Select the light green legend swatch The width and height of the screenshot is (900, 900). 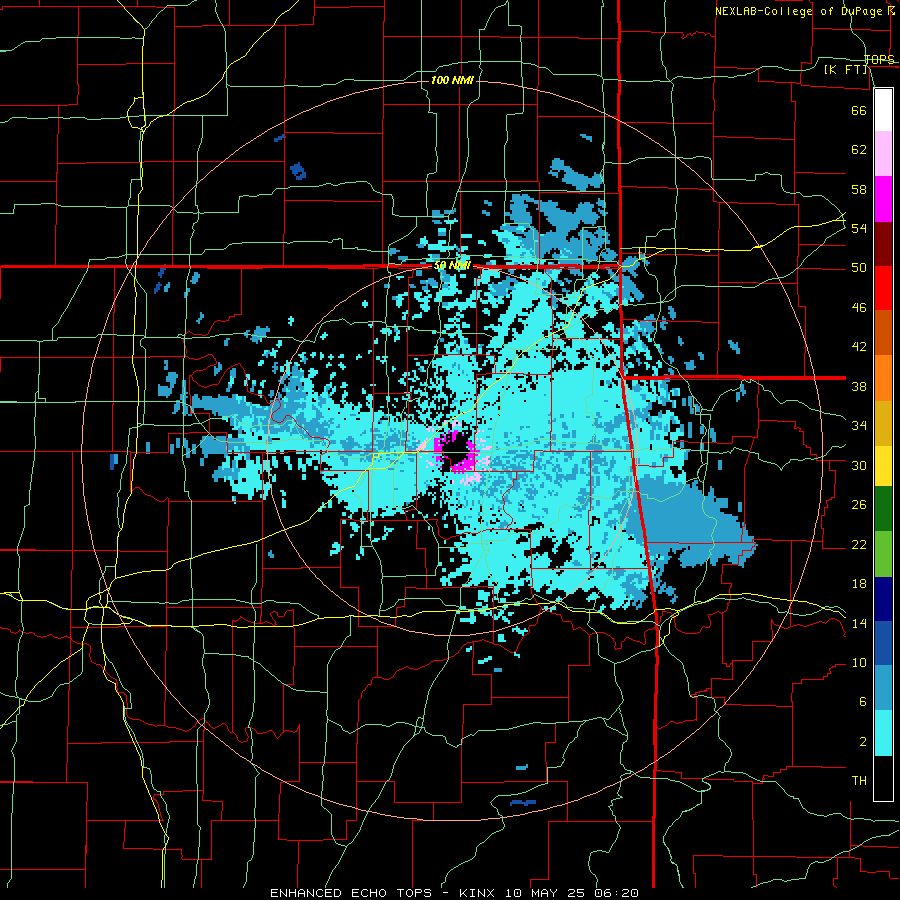click(883, 554)
